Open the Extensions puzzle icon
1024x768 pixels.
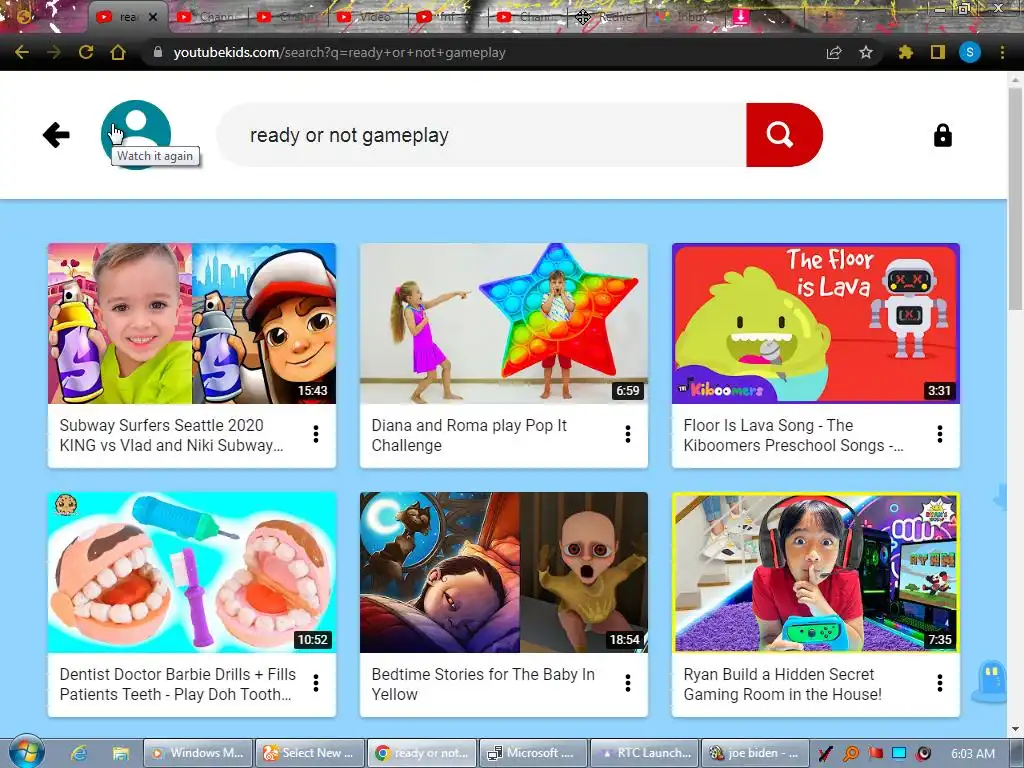(x=905, y=52)
